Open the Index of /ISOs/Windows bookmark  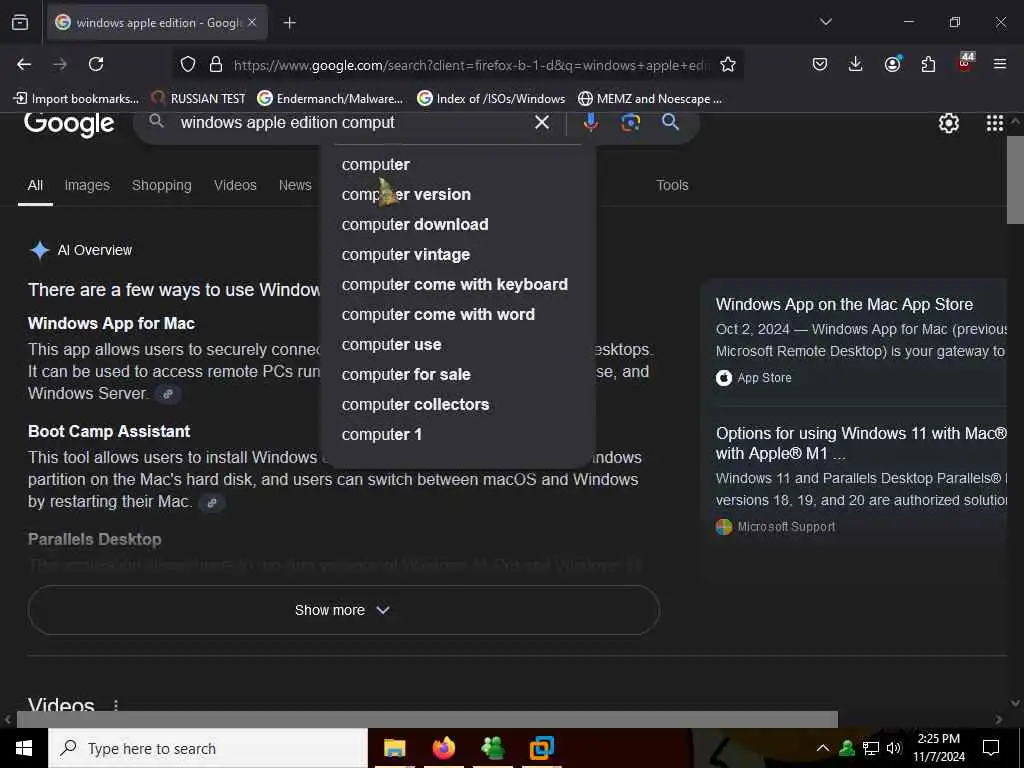click(x=491, y=99)
